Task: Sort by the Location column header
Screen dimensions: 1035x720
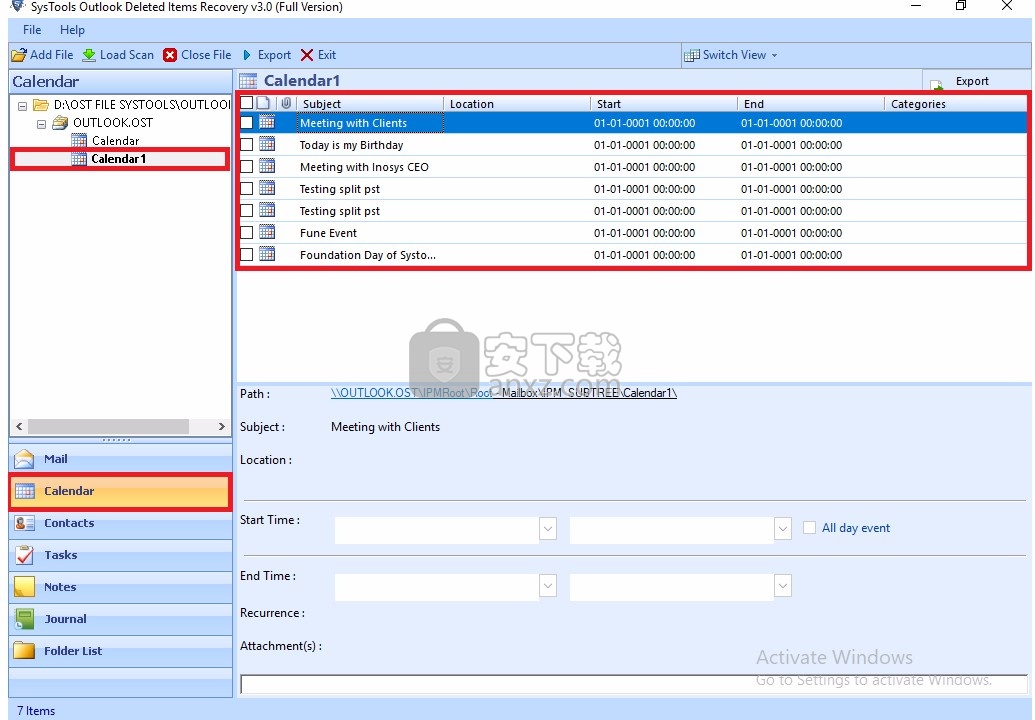Action: tap(517, 104)
